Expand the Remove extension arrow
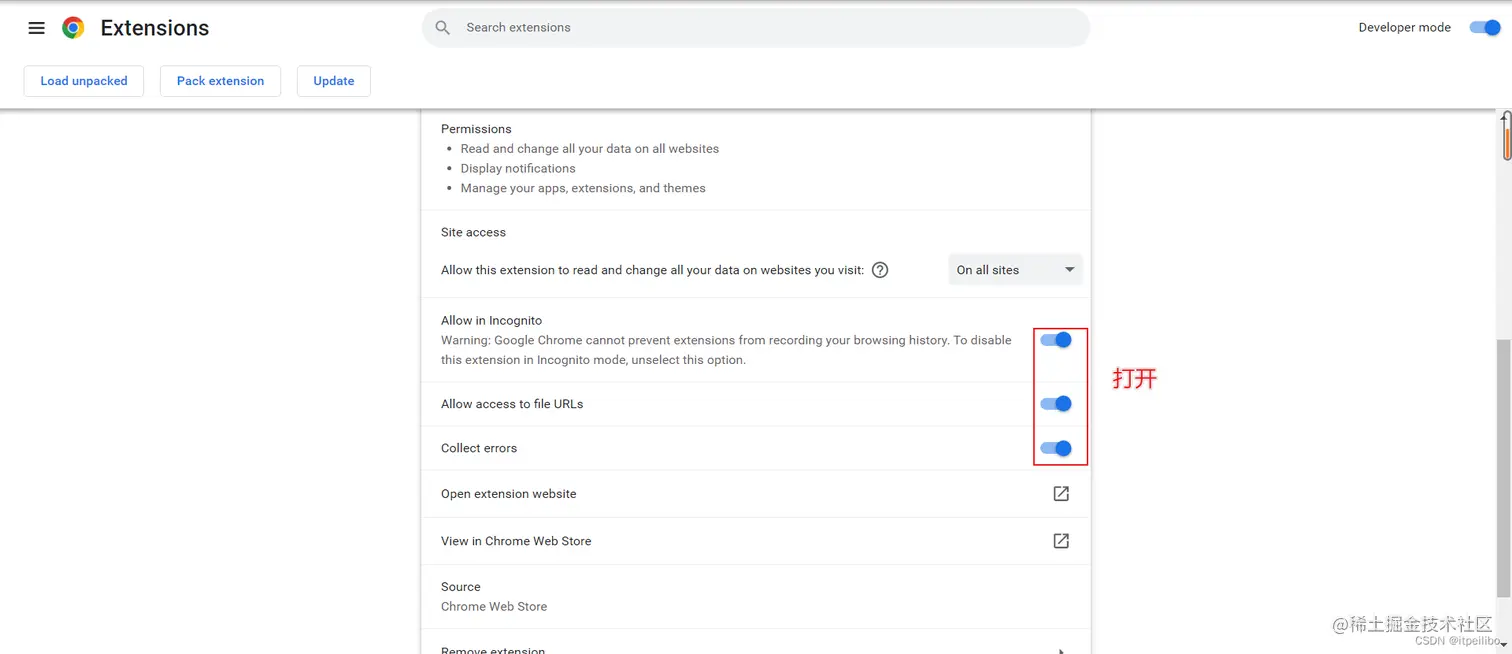This screenshot has width=1512, height=654. 1061,650
